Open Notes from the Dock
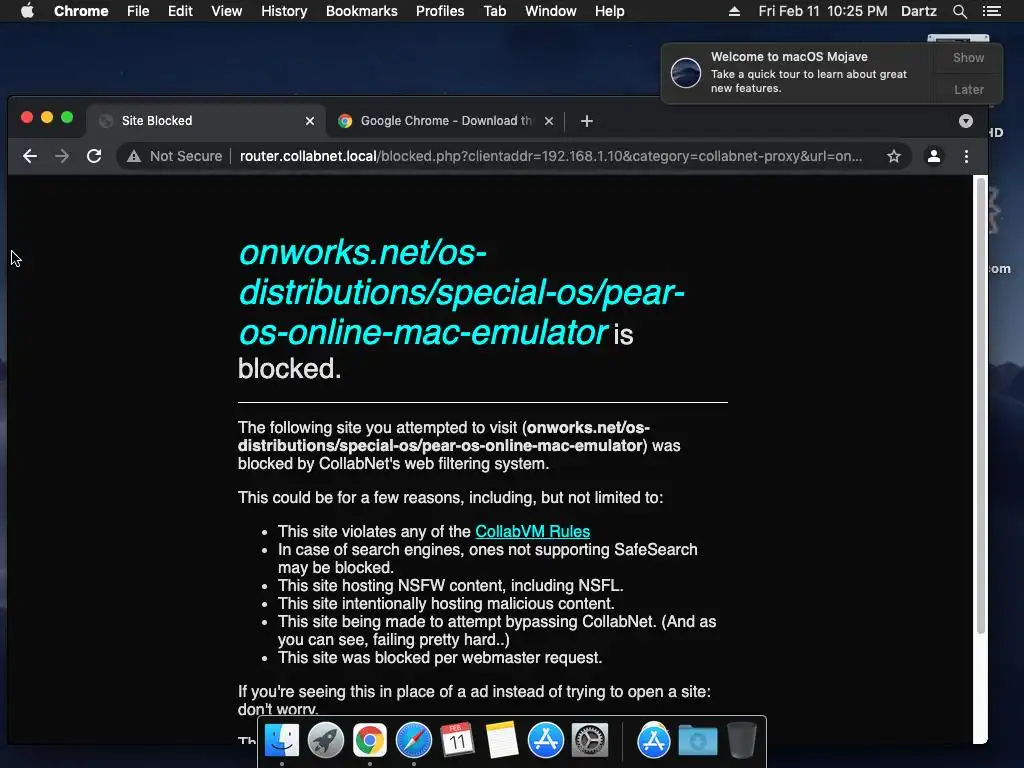The width and height of the screenshot is (1024, 768). [502, 741]
